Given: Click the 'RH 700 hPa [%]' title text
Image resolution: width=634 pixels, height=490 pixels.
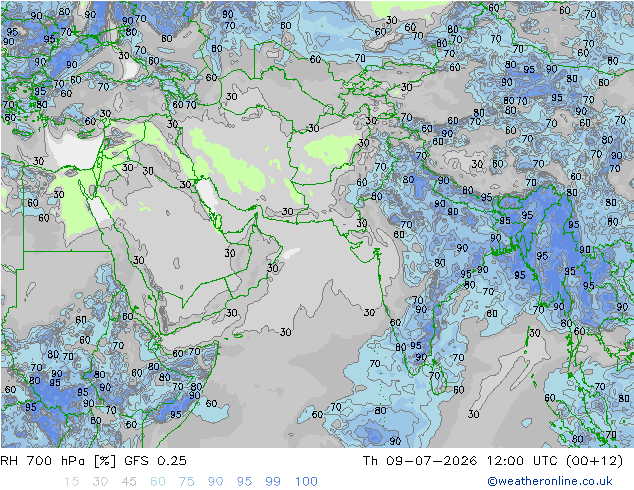Looking at the screenshot, I should (58, 460).
